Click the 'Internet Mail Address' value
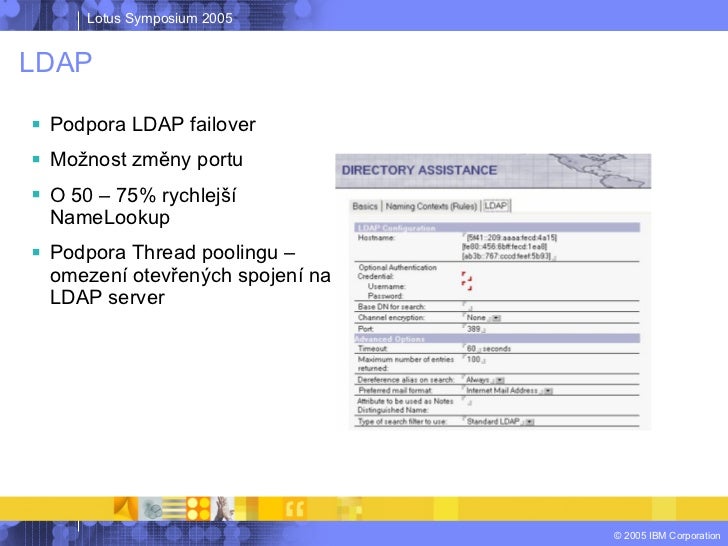Image resolution: width=728 pixels, height=546 pixels. (x=502, y=391)
